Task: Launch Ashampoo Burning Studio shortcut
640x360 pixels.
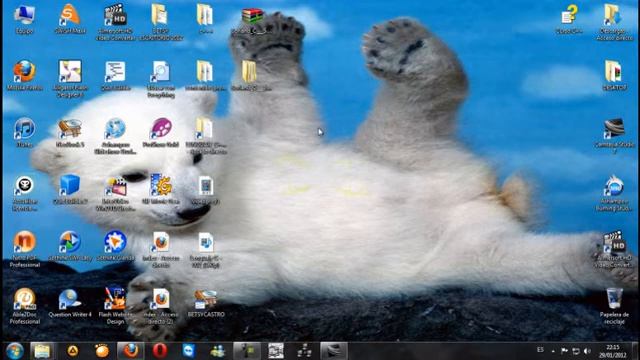Action: [613, 185]
